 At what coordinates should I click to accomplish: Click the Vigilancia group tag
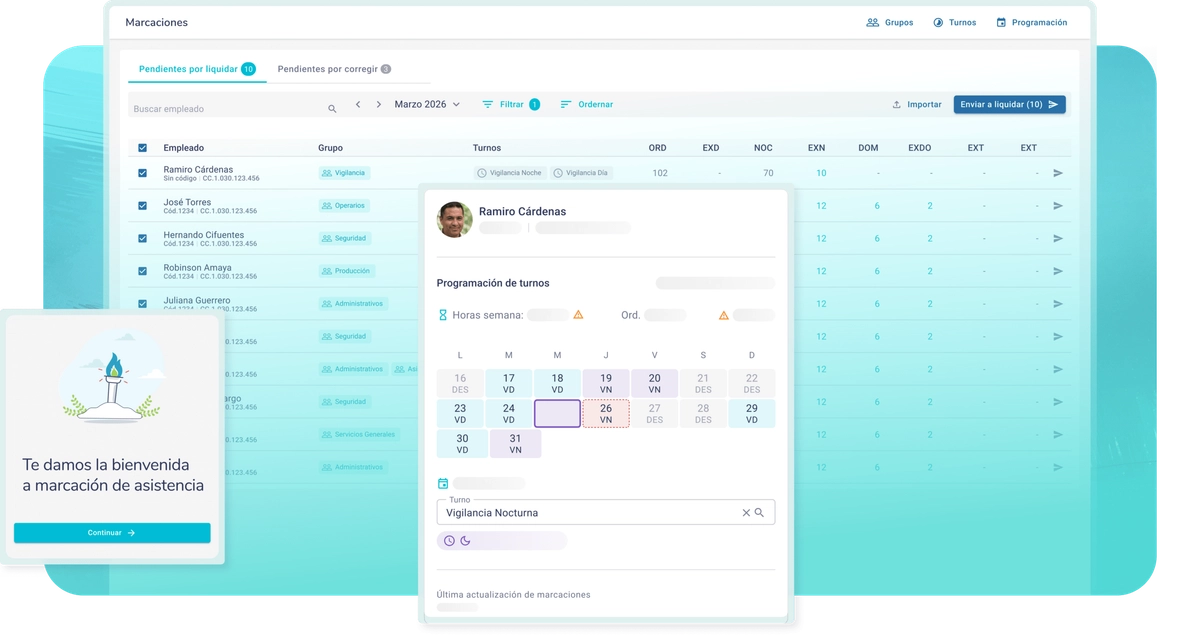(x=344, y=173)
